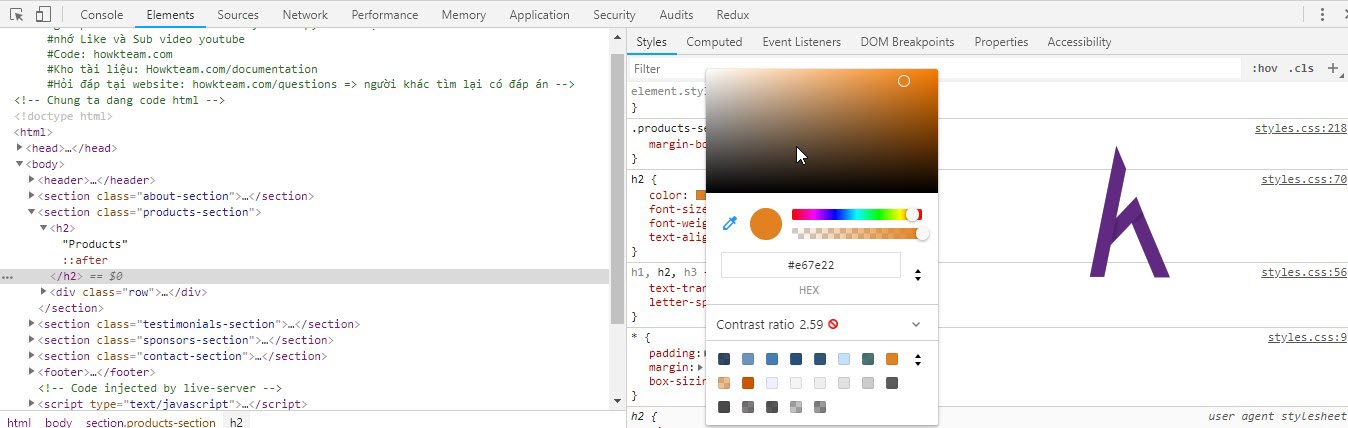Open the styles.css:56 source link
The image size is (1348, 428).
pos(1304,272)
